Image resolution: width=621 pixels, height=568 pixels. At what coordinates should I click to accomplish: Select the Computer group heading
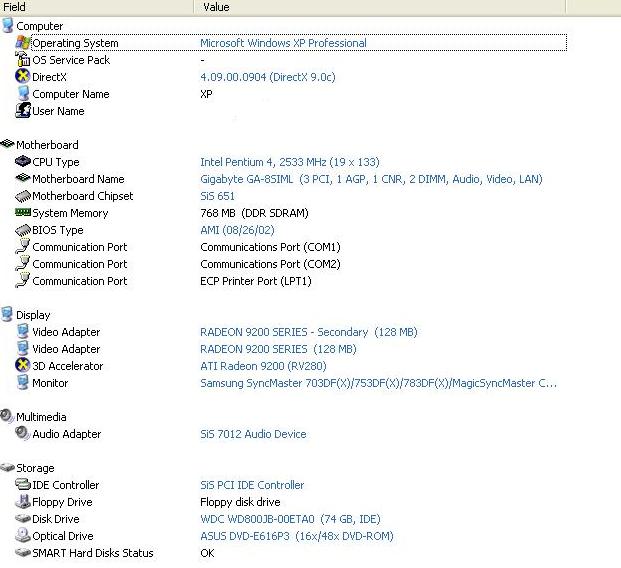(39, 26)
